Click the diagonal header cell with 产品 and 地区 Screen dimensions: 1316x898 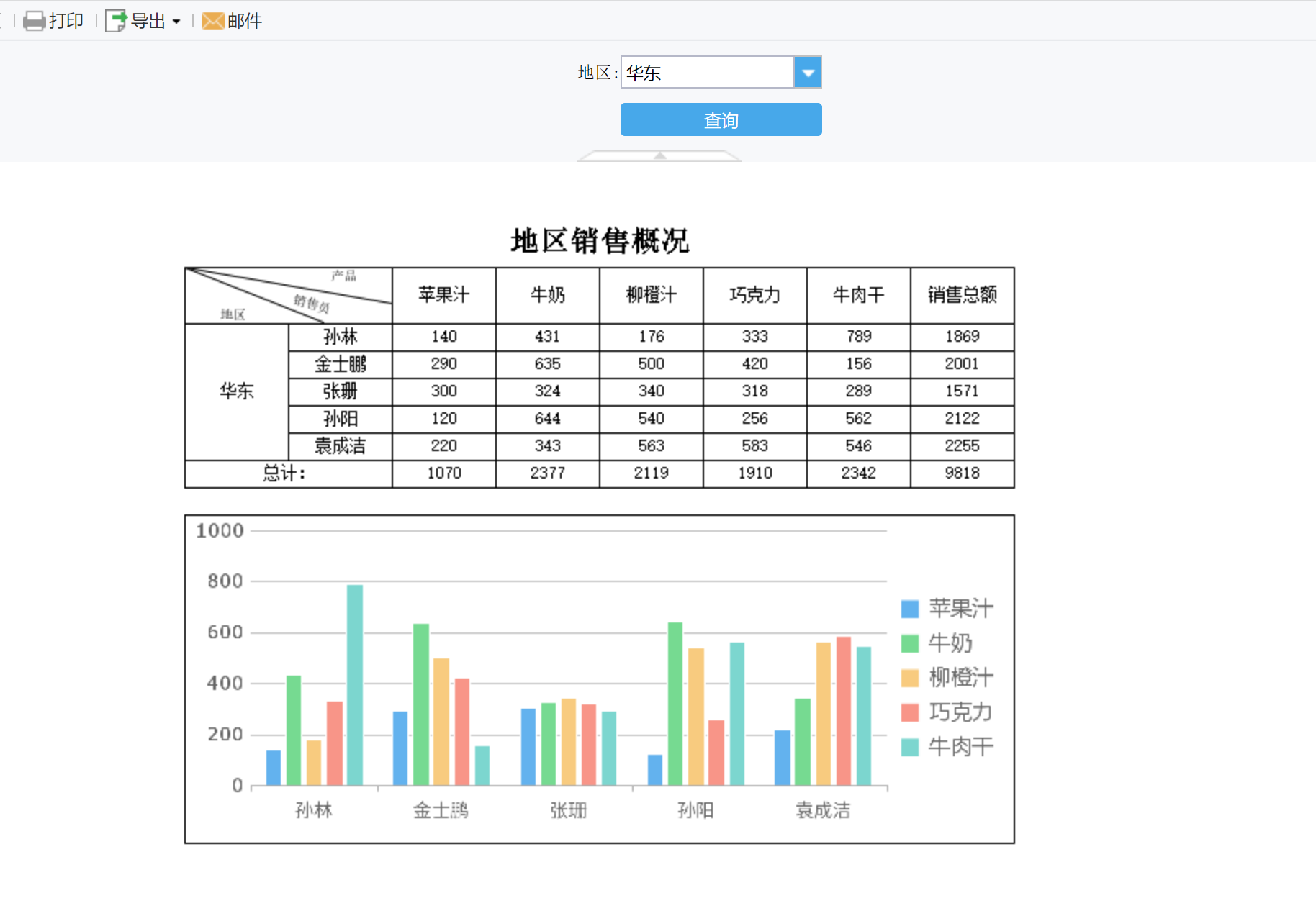click(x=289, y=296)
